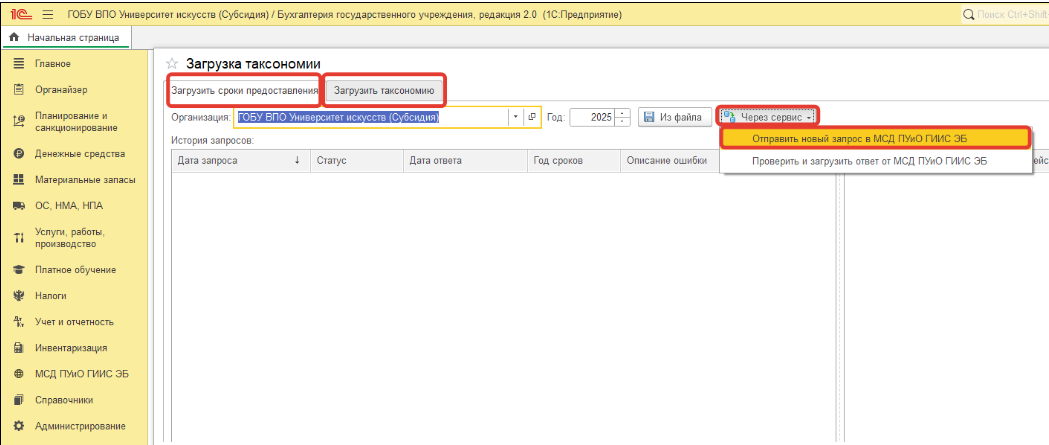1049x445 pixels.
Task: Increase the Год value with stepper
Action: [623, 113]
